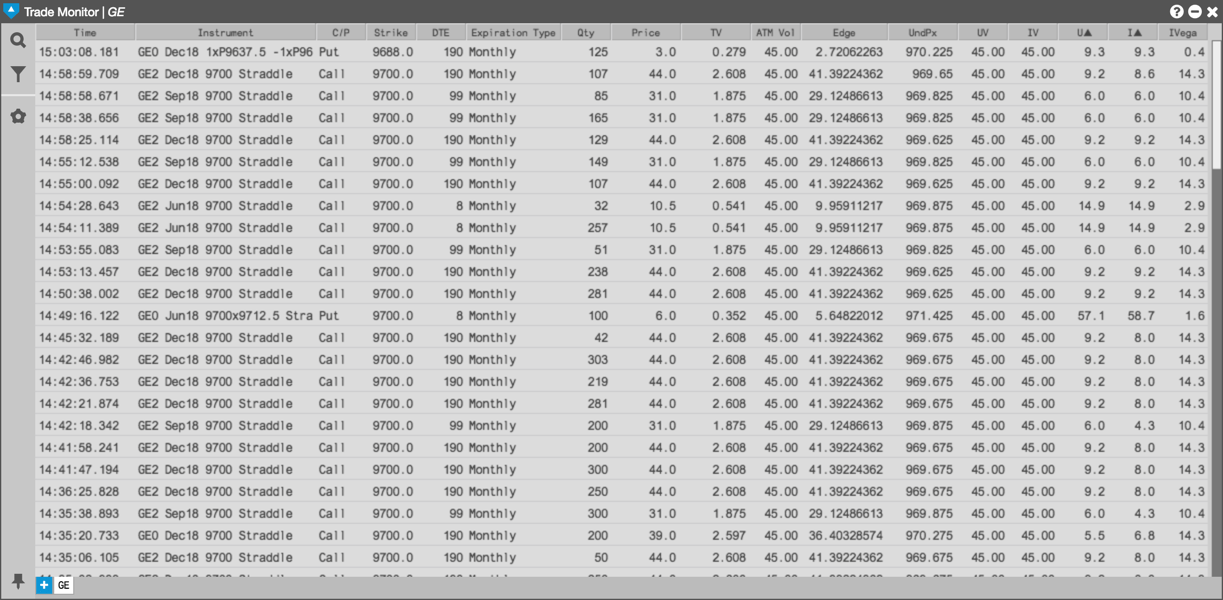Click the blue shield logo in title bar
Screen dimensions: 1223x600
(x=12, y=11)
